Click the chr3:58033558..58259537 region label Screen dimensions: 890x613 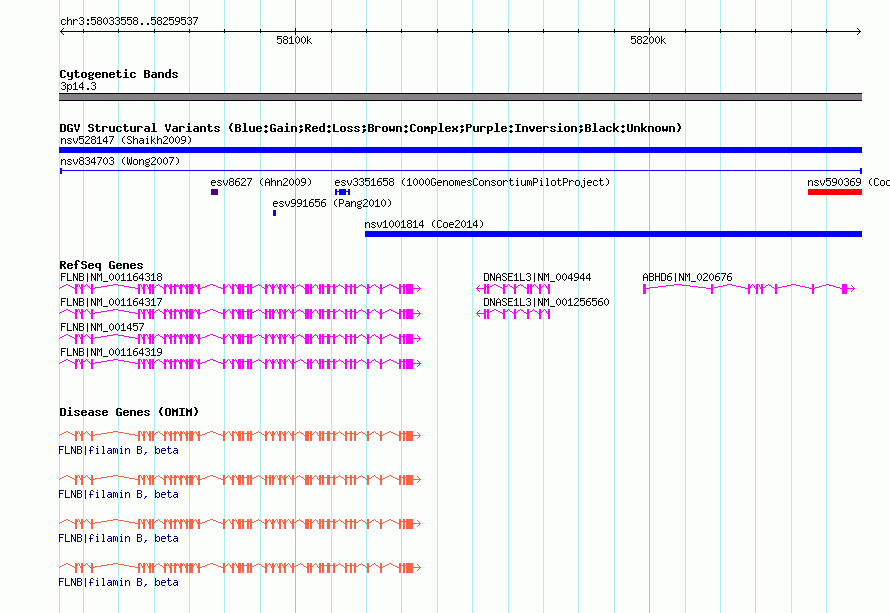pyautogui.click(x=129, y=21)
